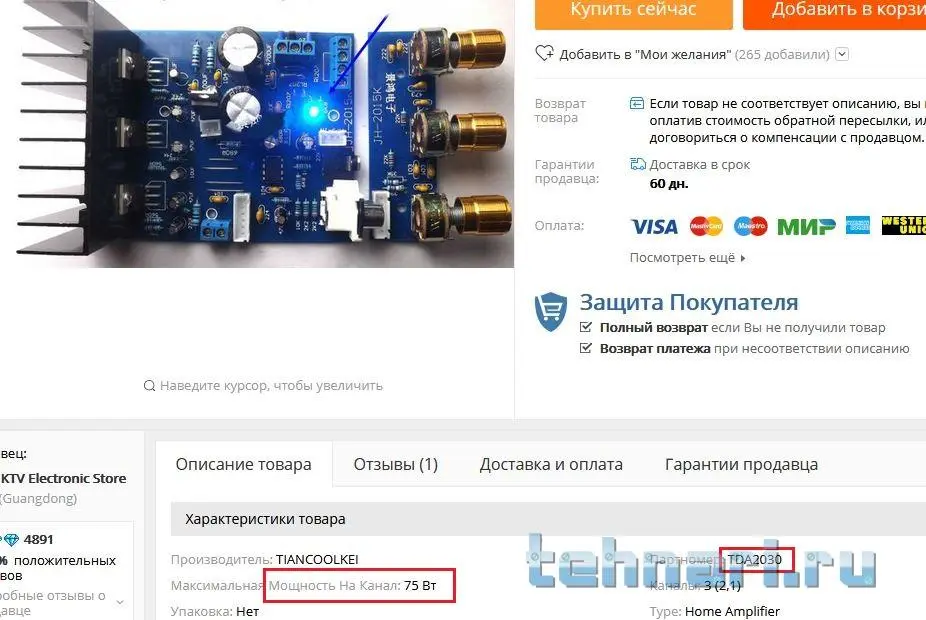The width and height of the screenshot is (926, 620).
Task: Switch to the Отзывы (1) tab
Action: [x=396, y=464]
